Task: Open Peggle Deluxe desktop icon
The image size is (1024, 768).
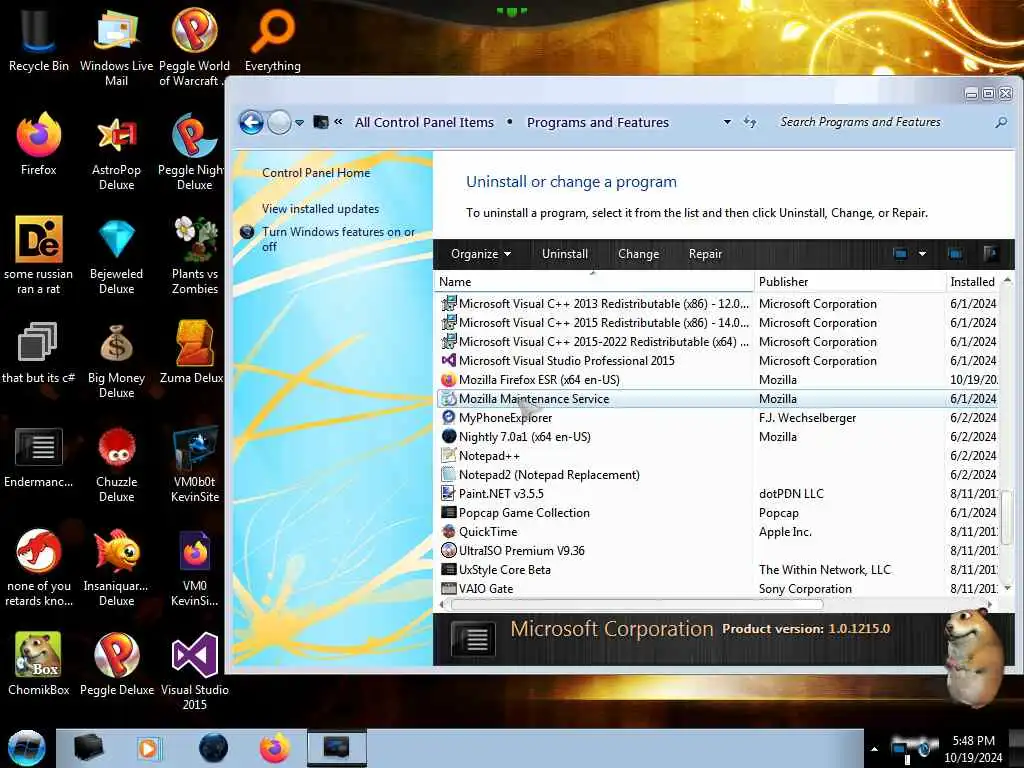Action: coord(116,664)
